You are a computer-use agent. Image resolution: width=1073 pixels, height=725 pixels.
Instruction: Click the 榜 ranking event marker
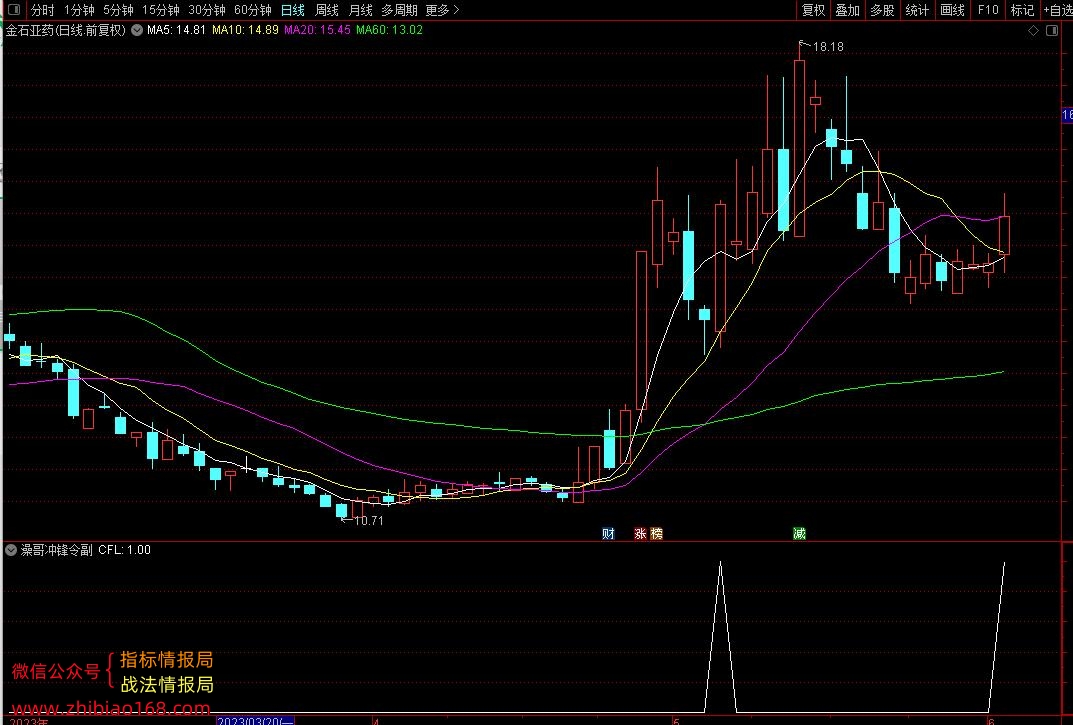(x=656, y=533)
